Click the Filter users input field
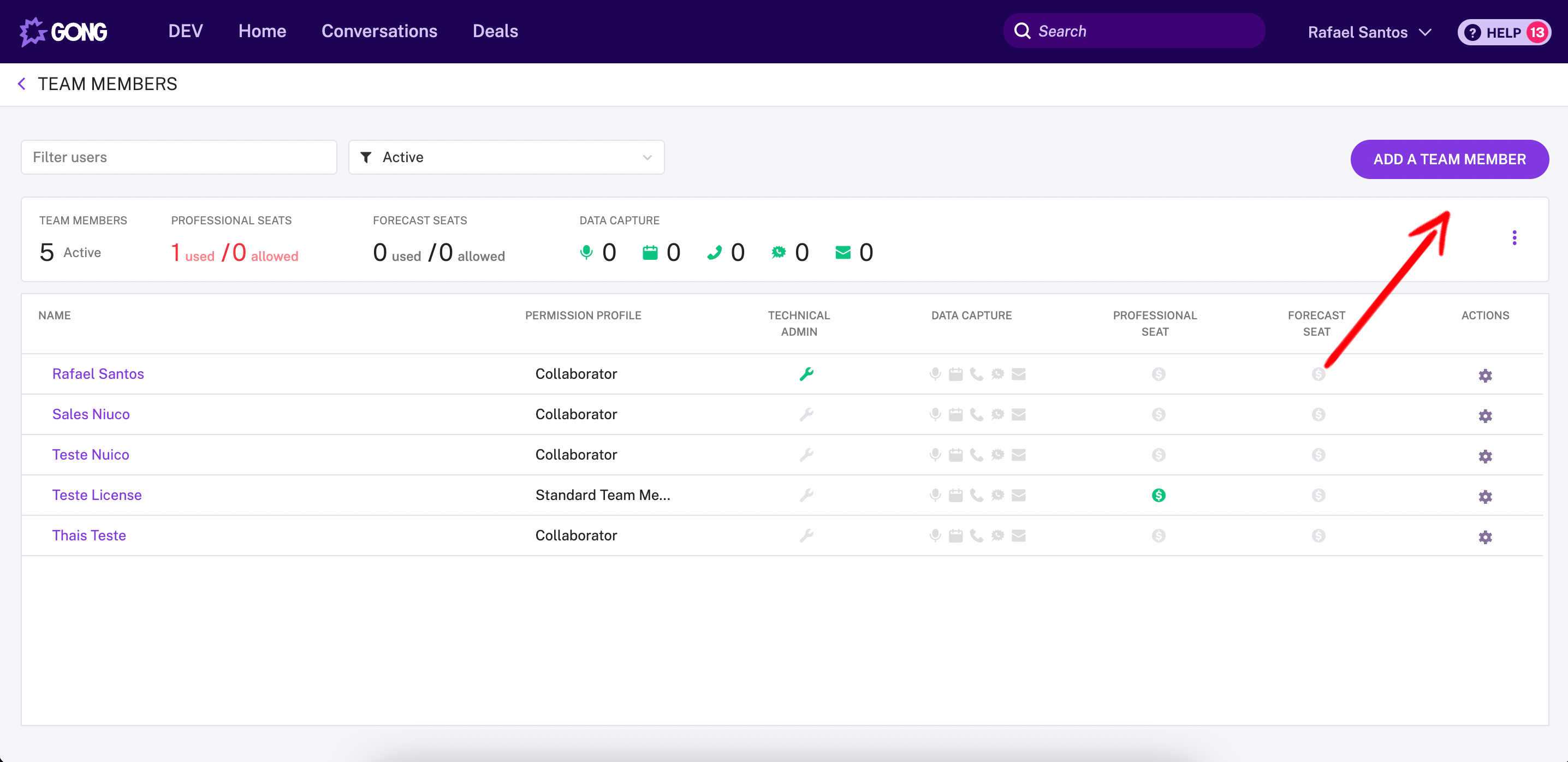The width and height of the screenshot is (1568, 762). 179,158
